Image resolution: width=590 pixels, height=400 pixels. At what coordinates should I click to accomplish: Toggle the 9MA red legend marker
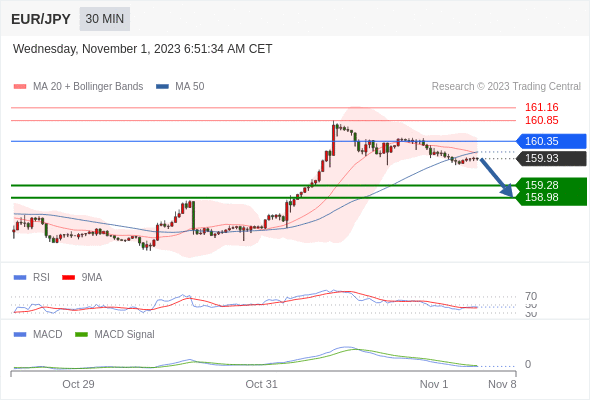68,278
